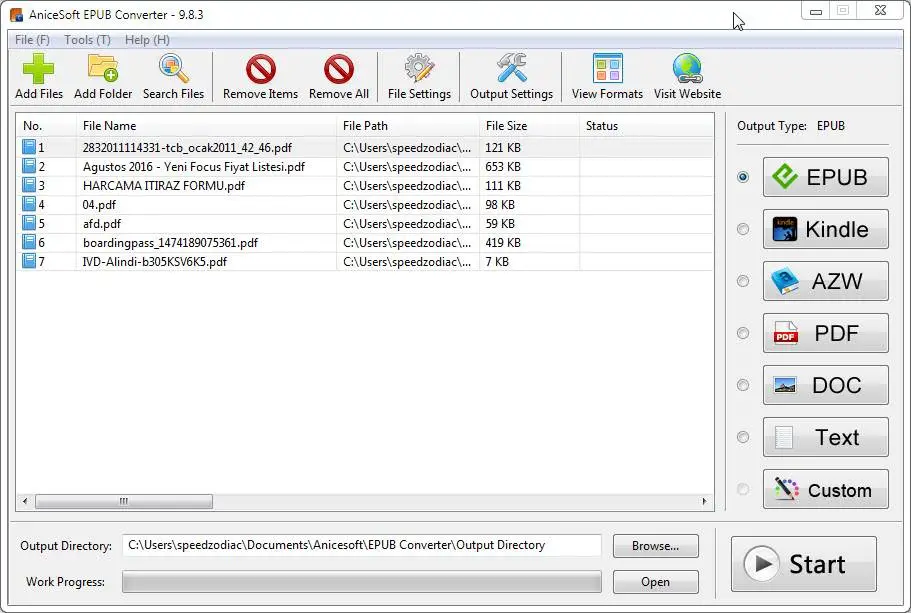Click the EPUB format button
Viewport: 911px width, 613px height.
[826, 177]
